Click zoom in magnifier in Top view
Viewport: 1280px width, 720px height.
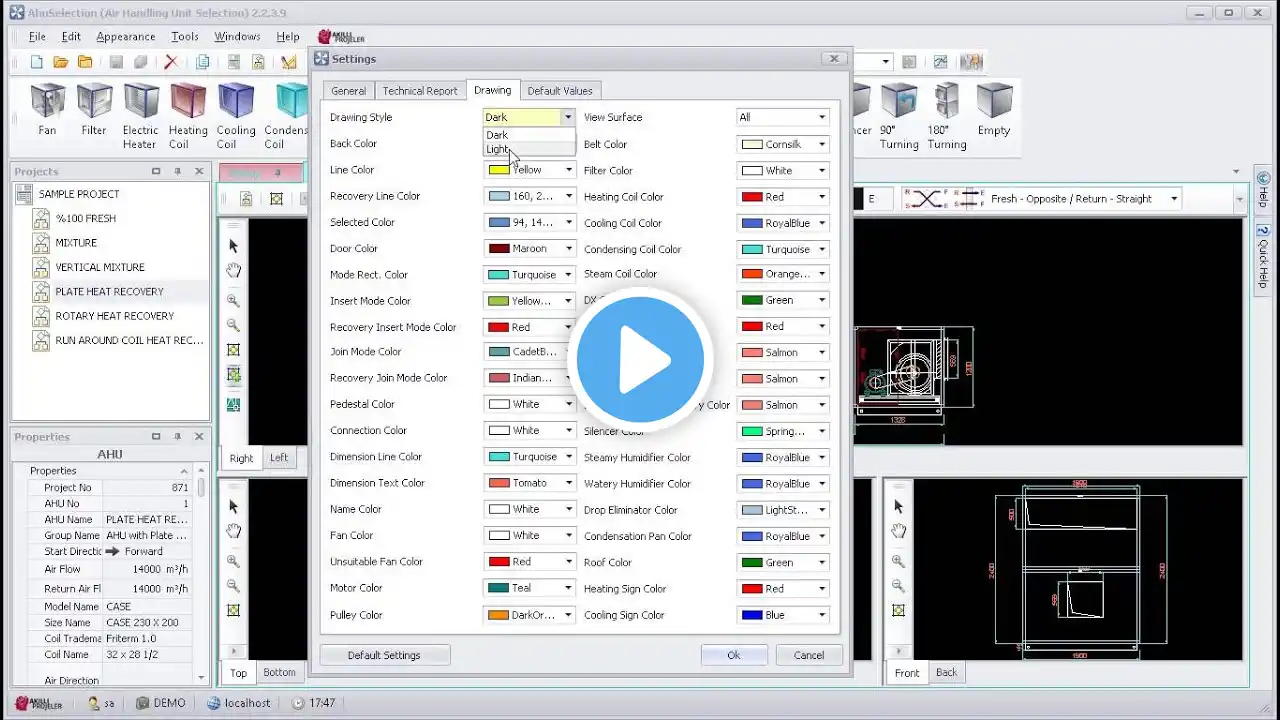point(233,561)
